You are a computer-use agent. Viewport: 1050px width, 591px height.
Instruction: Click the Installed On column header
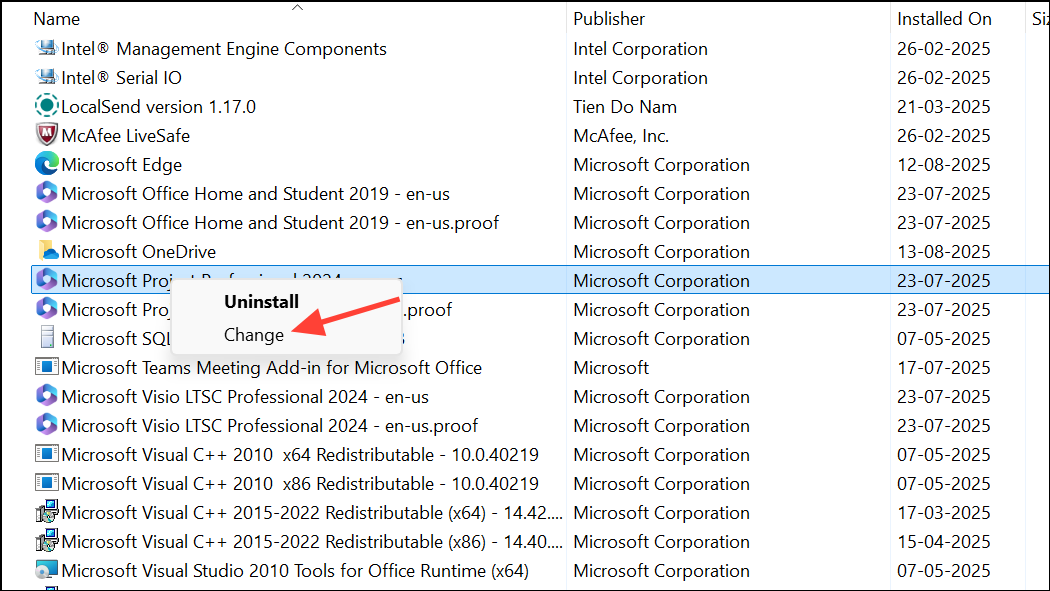coord(944,18)
